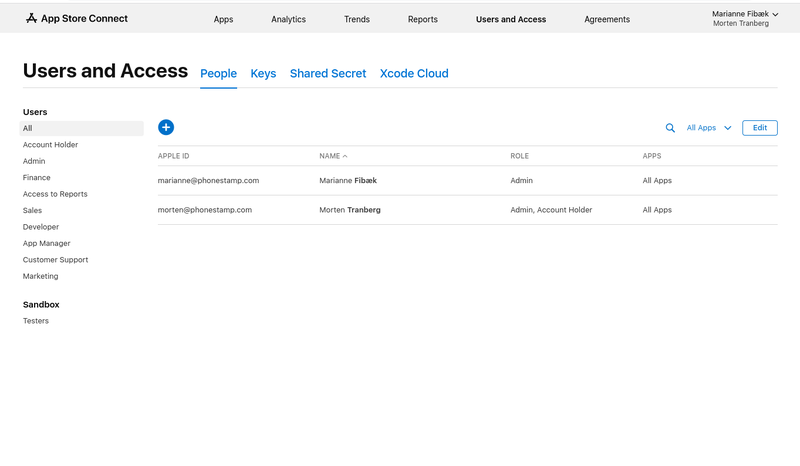800x466 pixels.
Task: Filter users by Access to Reports
Action: (x=55, y=194)
